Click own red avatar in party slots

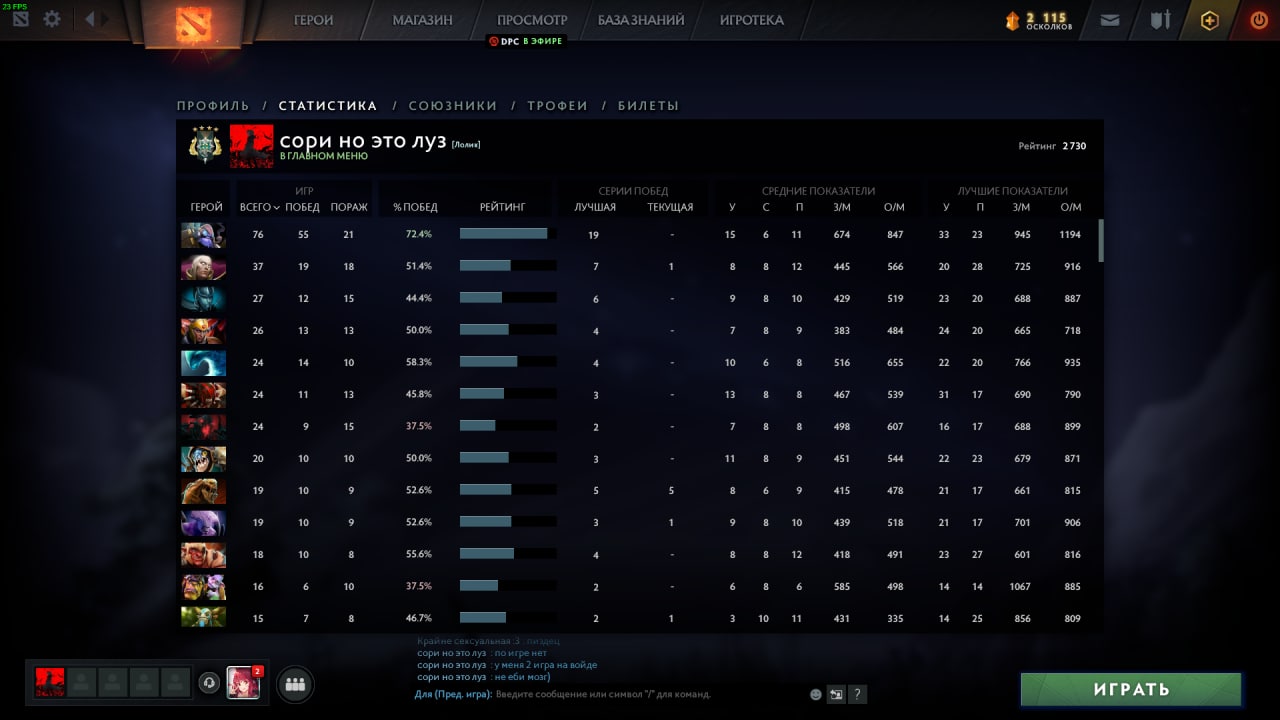point(50,683)
